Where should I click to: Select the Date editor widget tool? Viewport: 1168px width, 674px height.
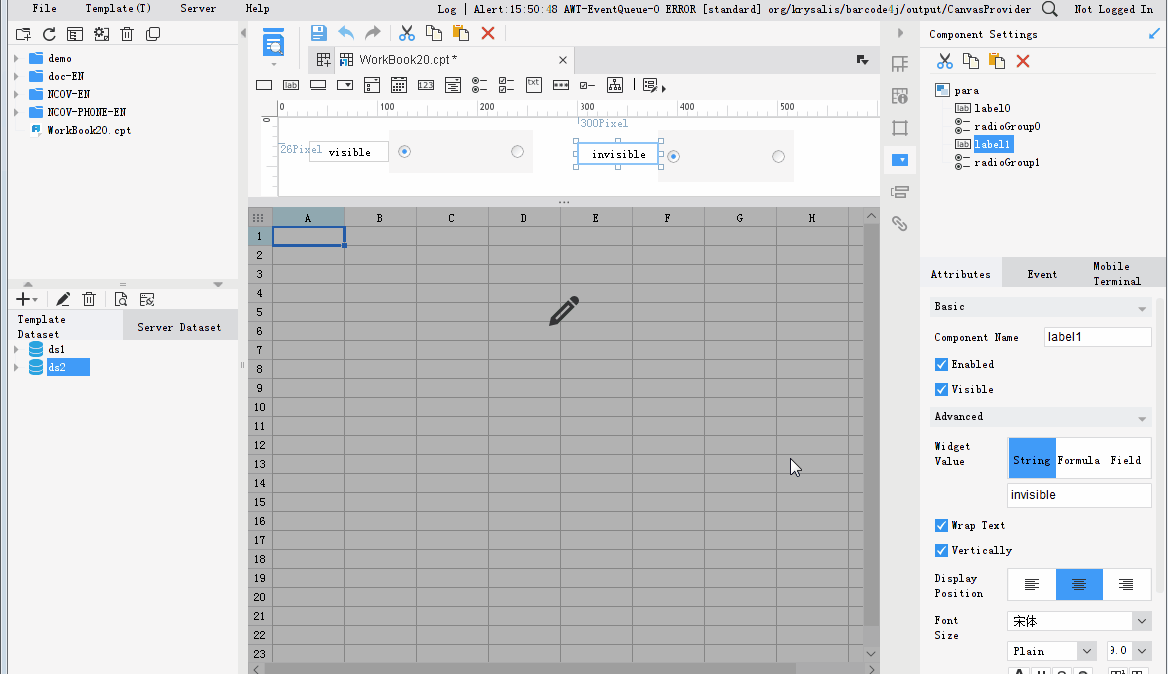(x=398, y=84)
